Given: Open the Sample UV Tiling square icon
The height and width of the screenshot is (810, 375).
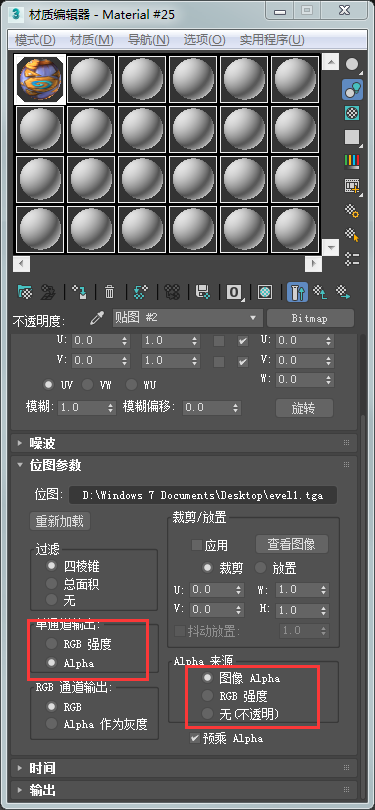Looking at the screenshot, I should [352, 137].
